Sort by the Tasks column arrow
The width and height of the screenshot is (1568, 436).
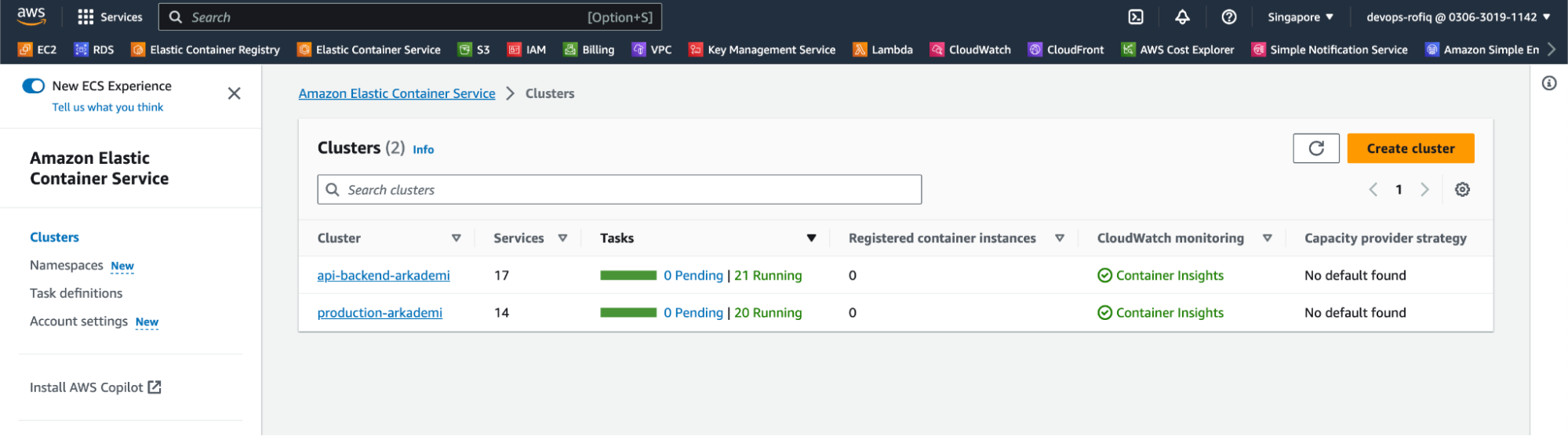pos(811,238)
